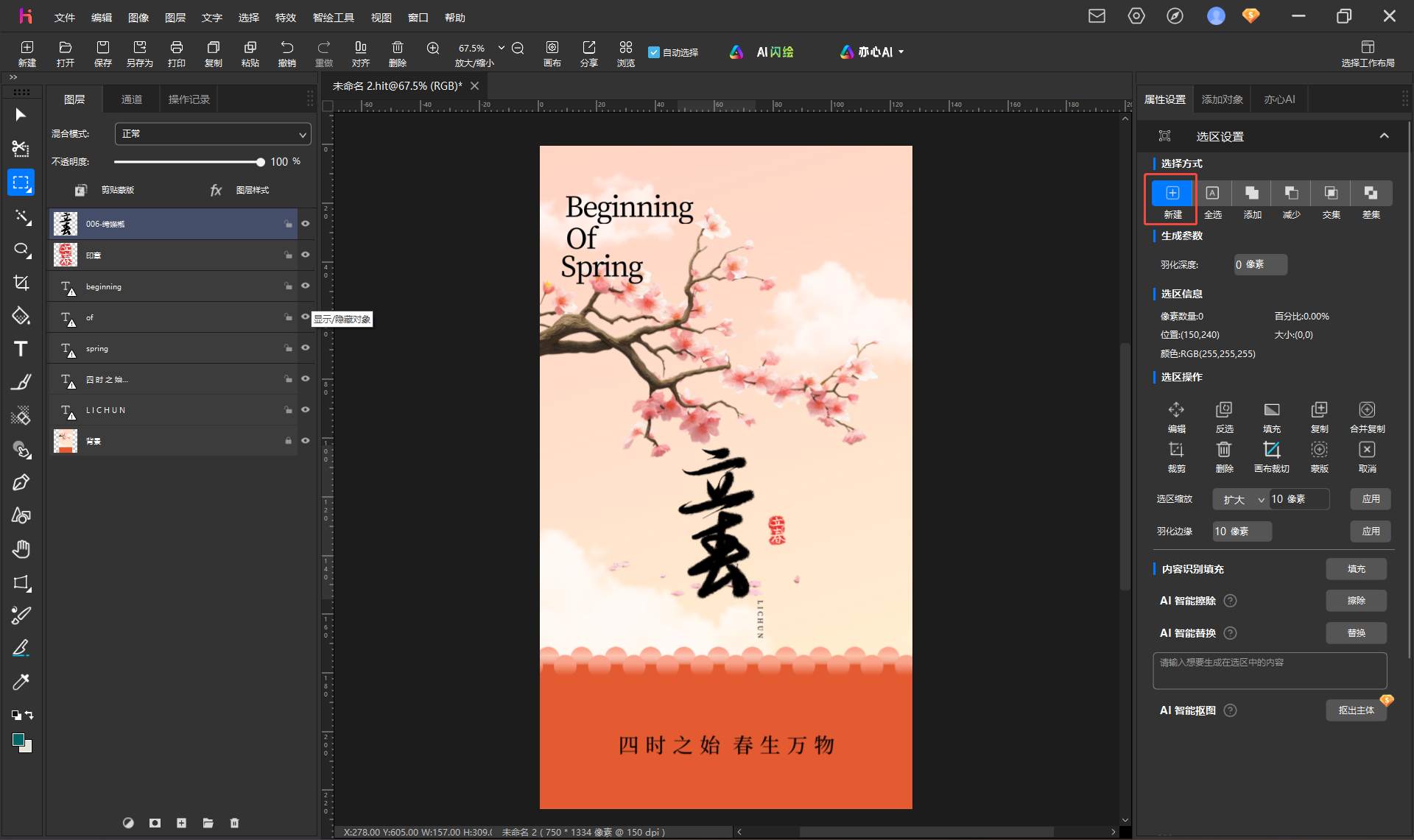Open the 混合模式 blend mode dropdown

tap(213, 134)
